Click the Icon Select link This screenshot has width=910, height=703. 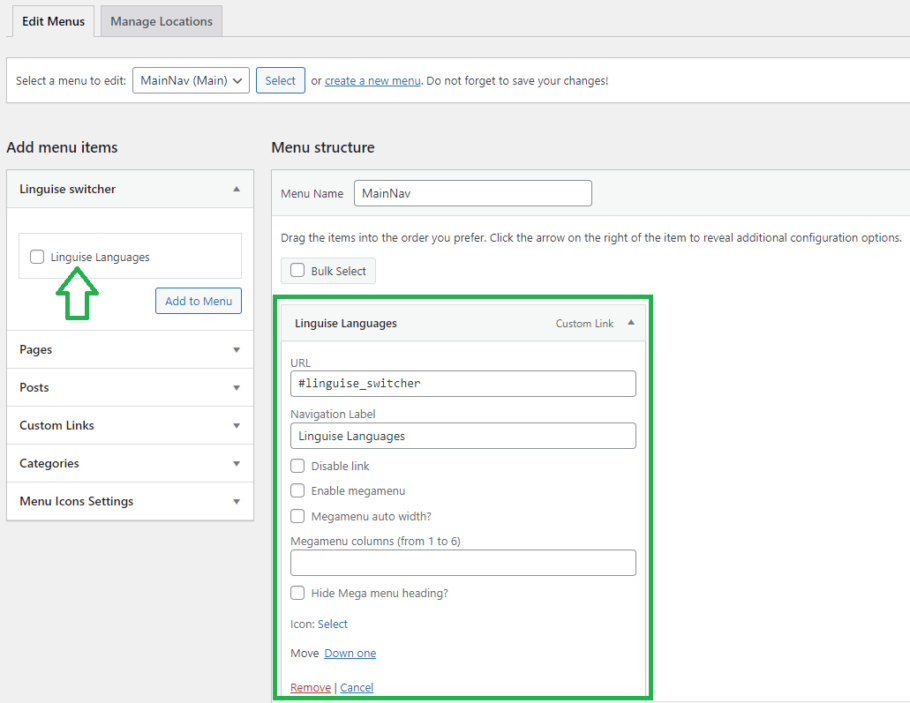point(333,624)
